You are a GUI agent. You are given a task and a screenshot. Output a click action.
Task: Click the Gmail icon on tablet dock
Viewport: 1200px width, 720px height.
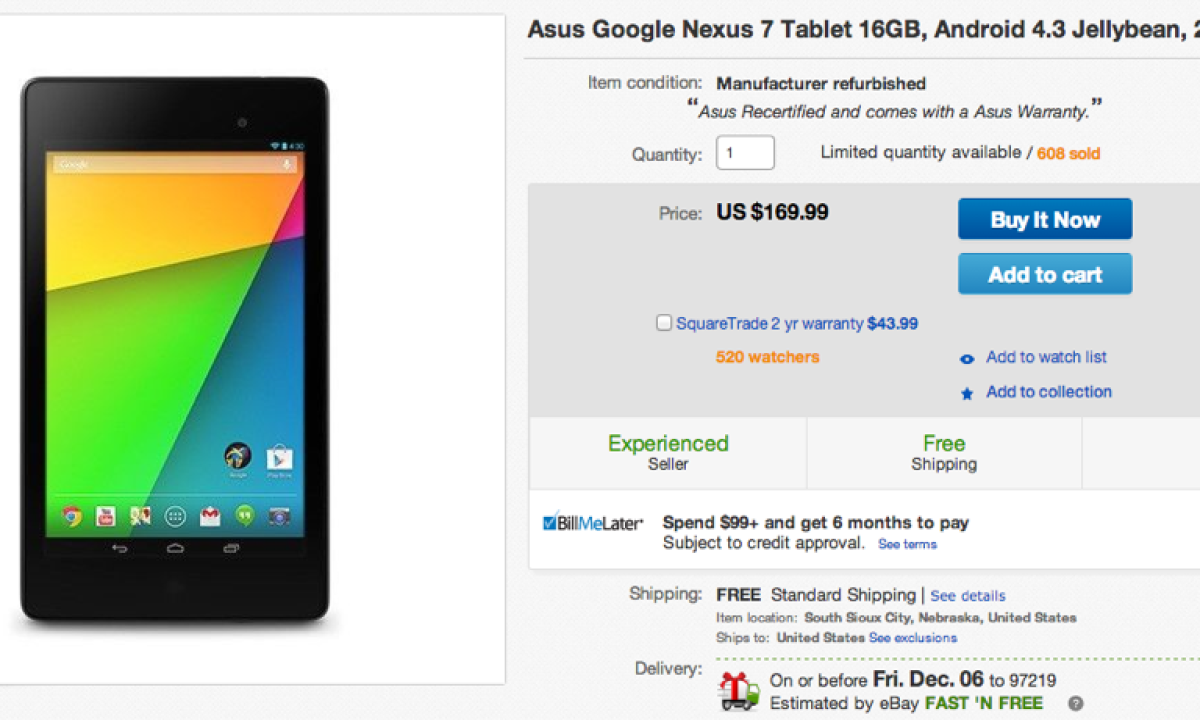point(209,516)
